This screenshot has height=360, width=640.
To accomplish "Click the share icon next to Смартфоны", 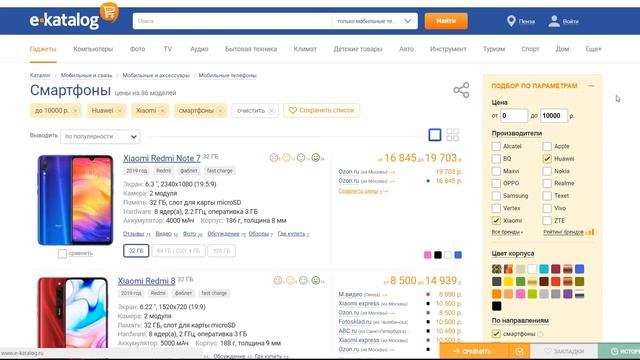I will 461,90.
